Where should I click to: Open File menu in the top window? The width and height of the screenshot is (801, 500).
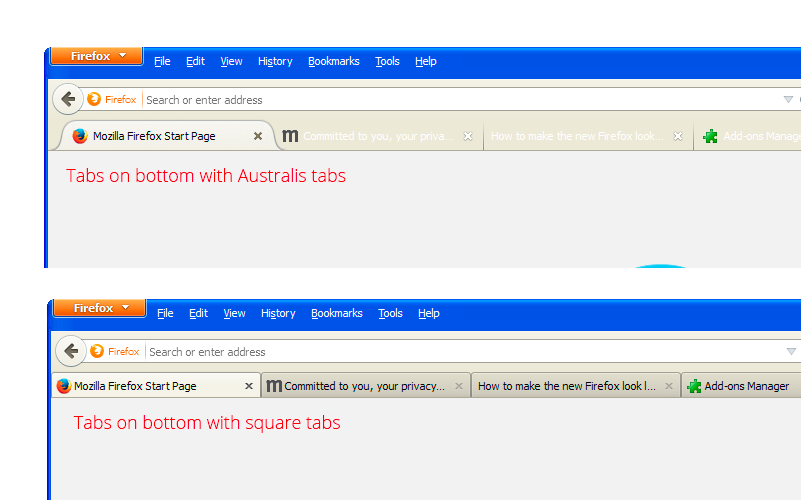(162, 61)
